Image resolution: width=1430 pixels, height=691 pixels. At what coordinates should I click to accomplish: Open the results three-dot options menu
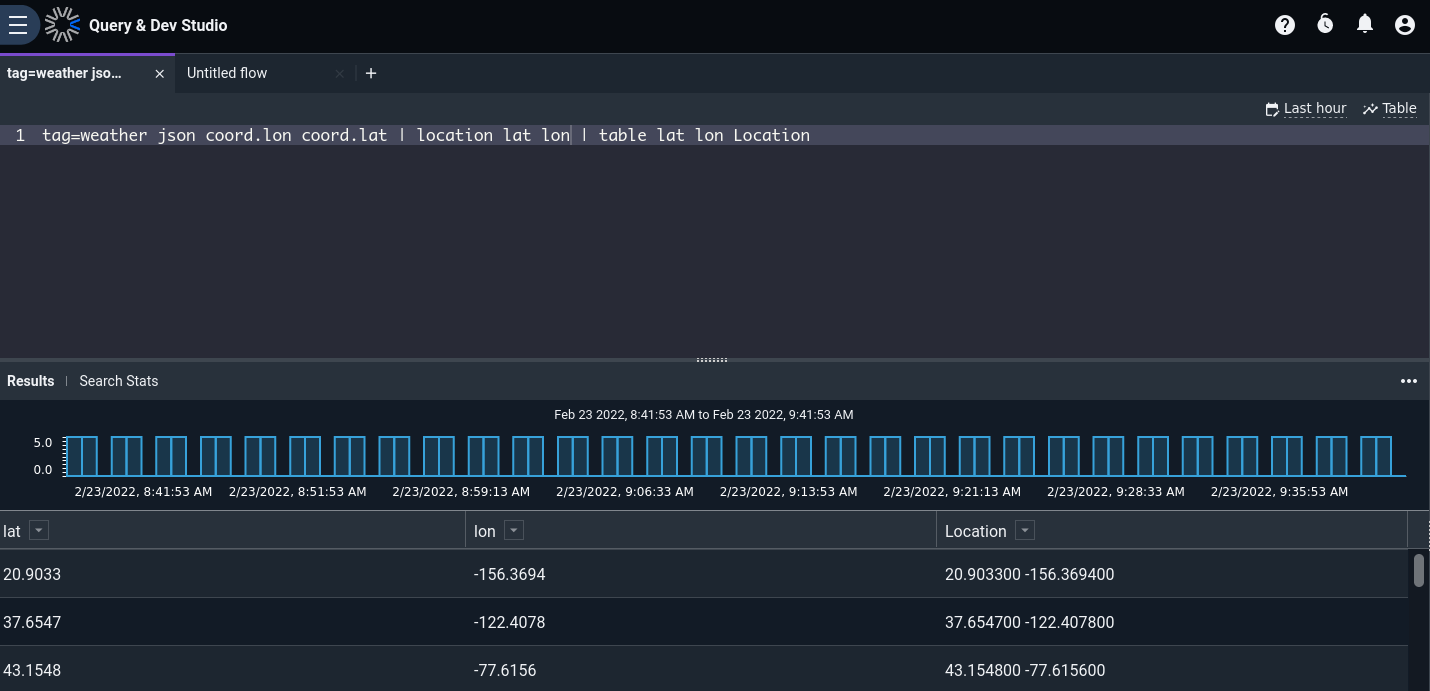[1409, 381]
